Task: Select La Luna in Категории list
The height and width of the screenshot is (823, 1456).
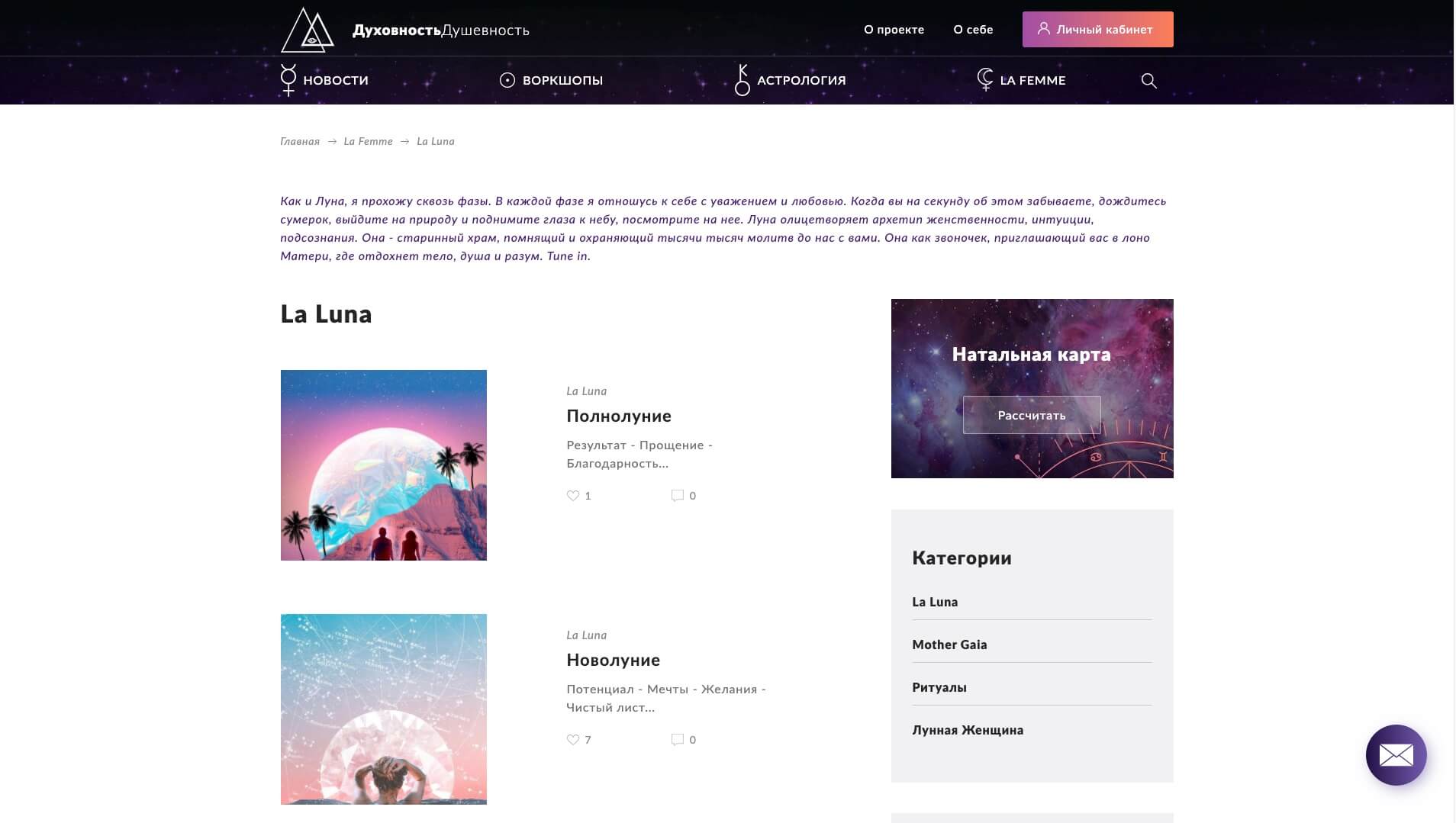Action: point(935,602)
